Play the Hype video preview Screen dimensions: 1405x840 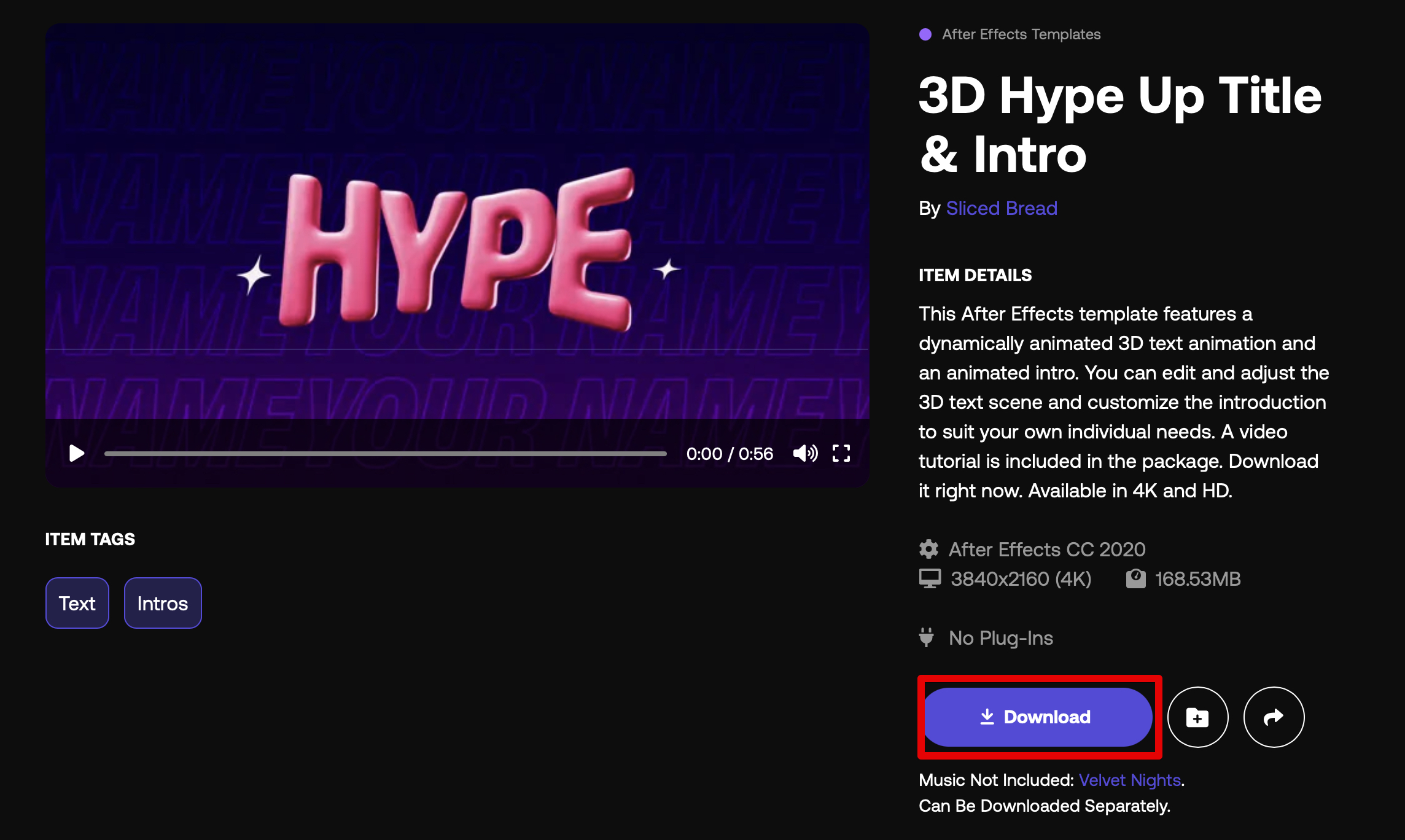[76, 454]
